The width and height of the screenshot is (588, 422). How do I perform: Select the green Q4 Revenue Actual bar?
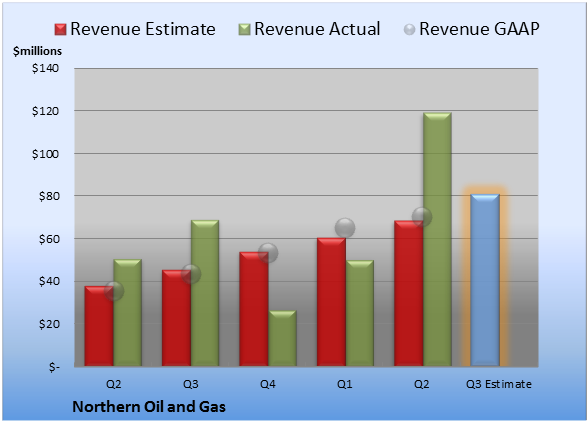pyautogui.click(x=283, y=338)
